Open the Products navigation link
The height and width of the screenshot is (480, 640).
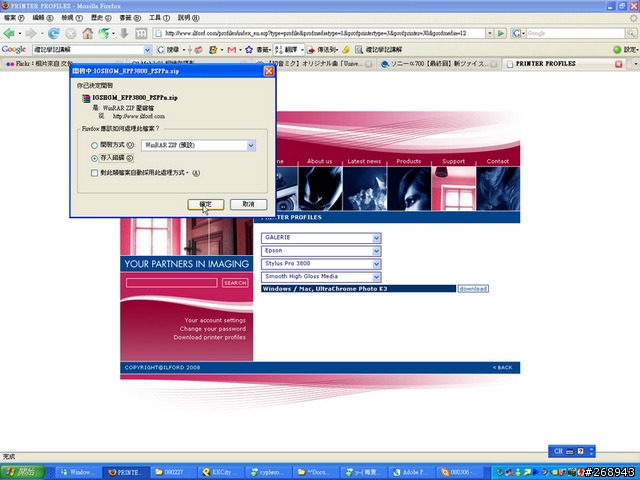pyautogui.click(x=409, y=161)
